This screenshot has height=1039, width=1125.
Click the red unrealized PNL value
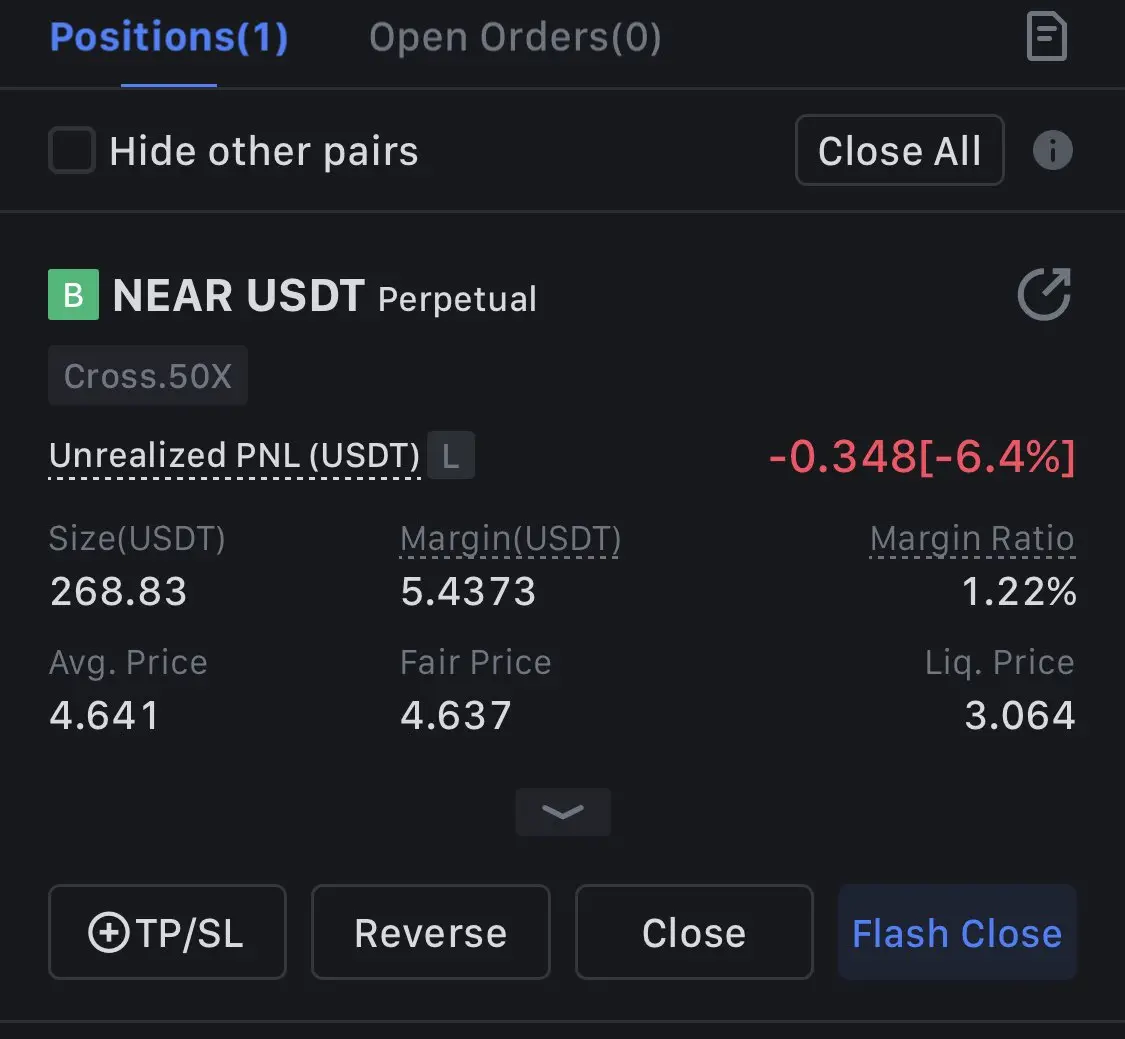click(x=922, y=456)
